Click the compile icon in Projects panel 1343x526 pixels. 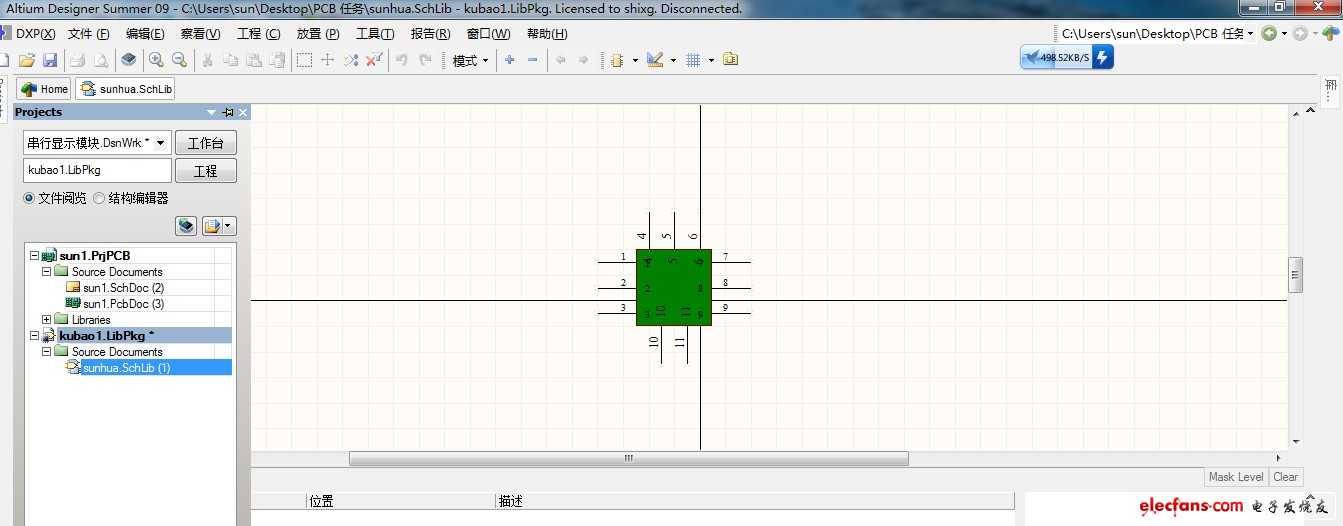tap(186, 226)
